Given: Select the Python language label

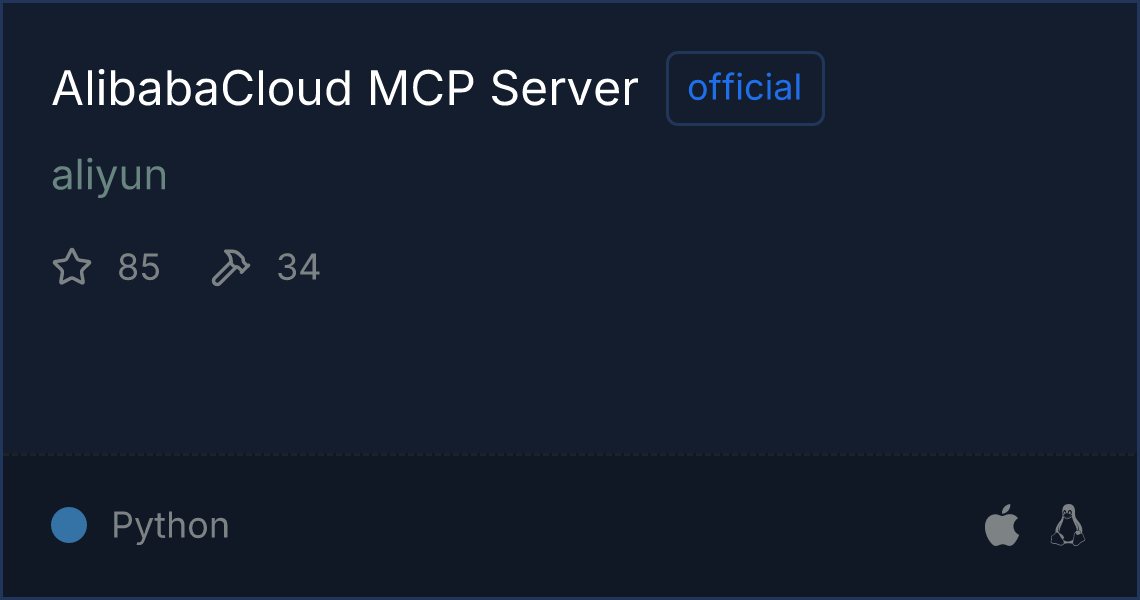Looking at the screenshot, I should [170, 526].
